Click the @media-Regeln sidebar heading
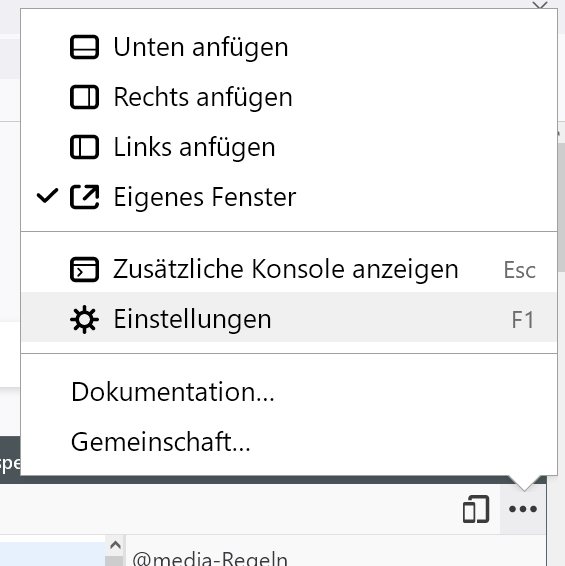Viewport: 565px width, 566px height. click(210, 559)
